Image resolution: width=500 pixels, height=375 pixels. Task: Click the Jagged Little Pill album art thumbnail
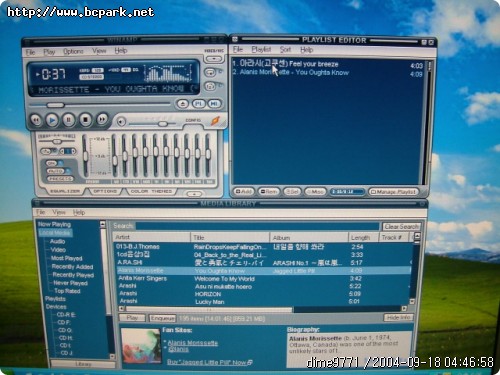[x=141, y=346]
